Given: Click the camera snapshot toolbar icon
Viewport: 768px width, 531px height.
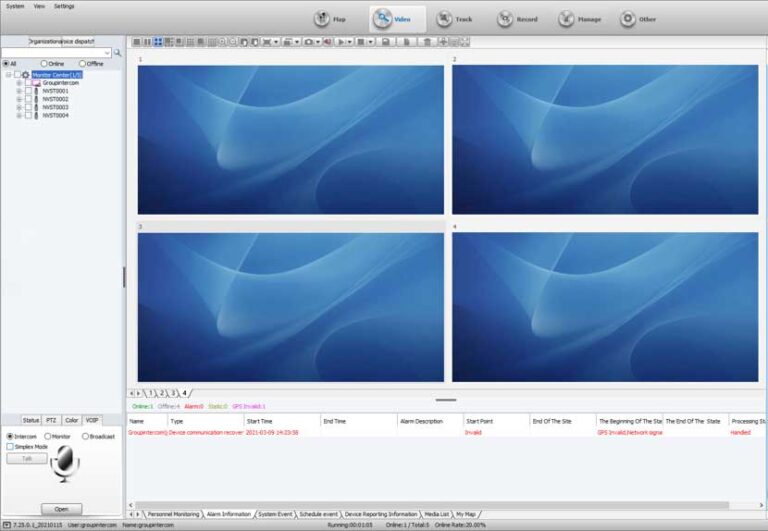Looking at the screenshot, I should click(308, 42).
